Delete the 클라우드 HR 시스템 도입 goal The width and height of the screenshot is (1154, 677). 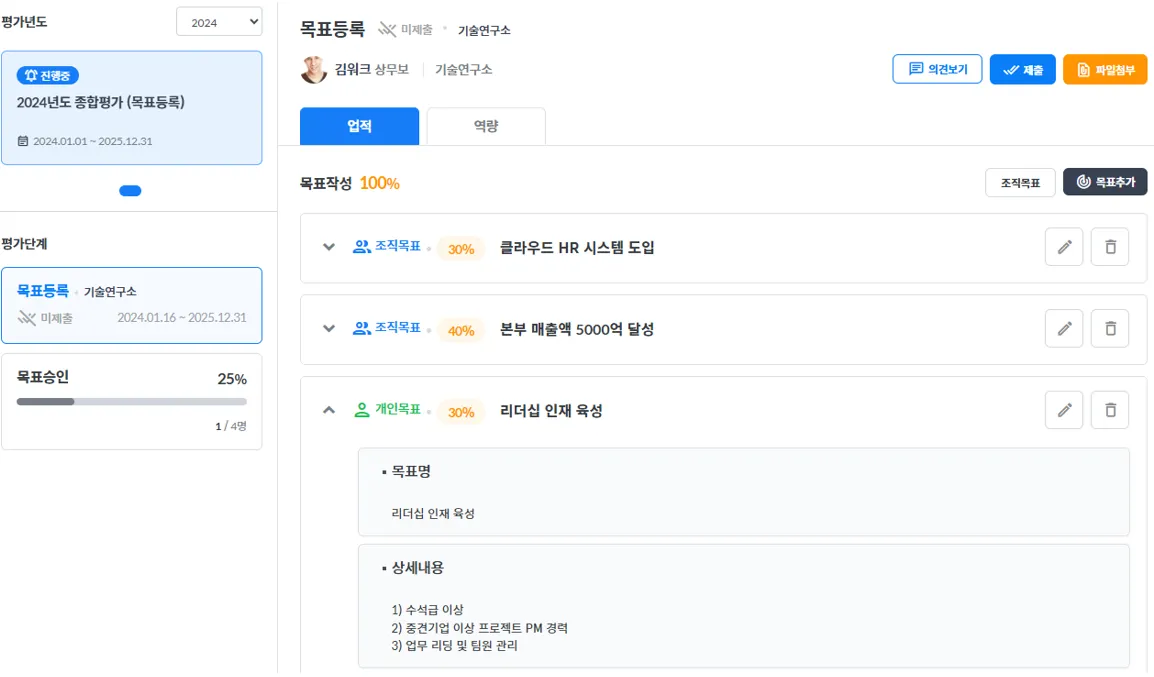click(1110, 247)
